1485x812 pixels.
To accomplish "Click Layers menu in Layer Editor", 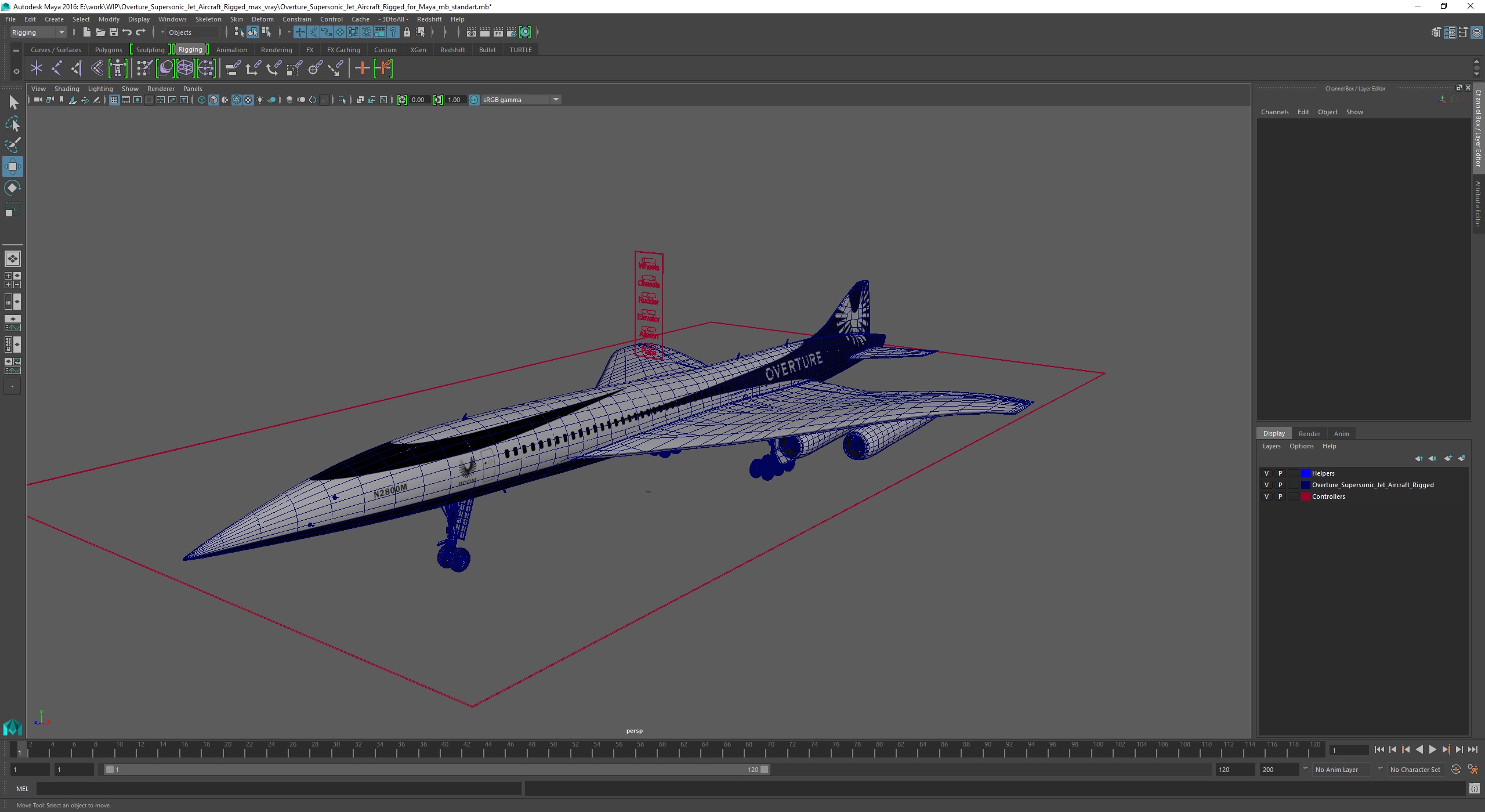I will [1271, 446].
